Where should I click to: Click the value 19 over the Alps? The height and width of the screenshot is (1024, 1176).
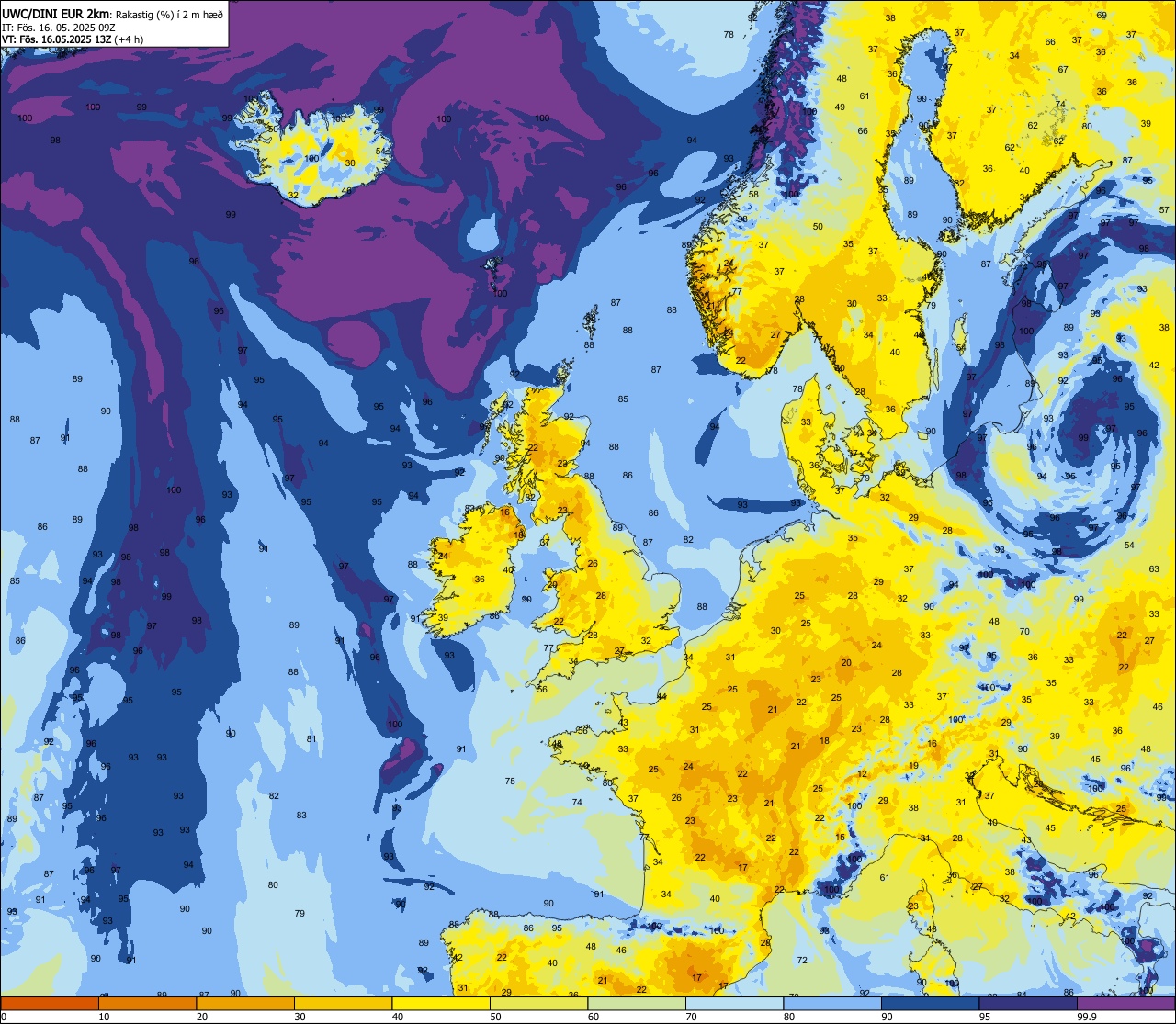913,766
